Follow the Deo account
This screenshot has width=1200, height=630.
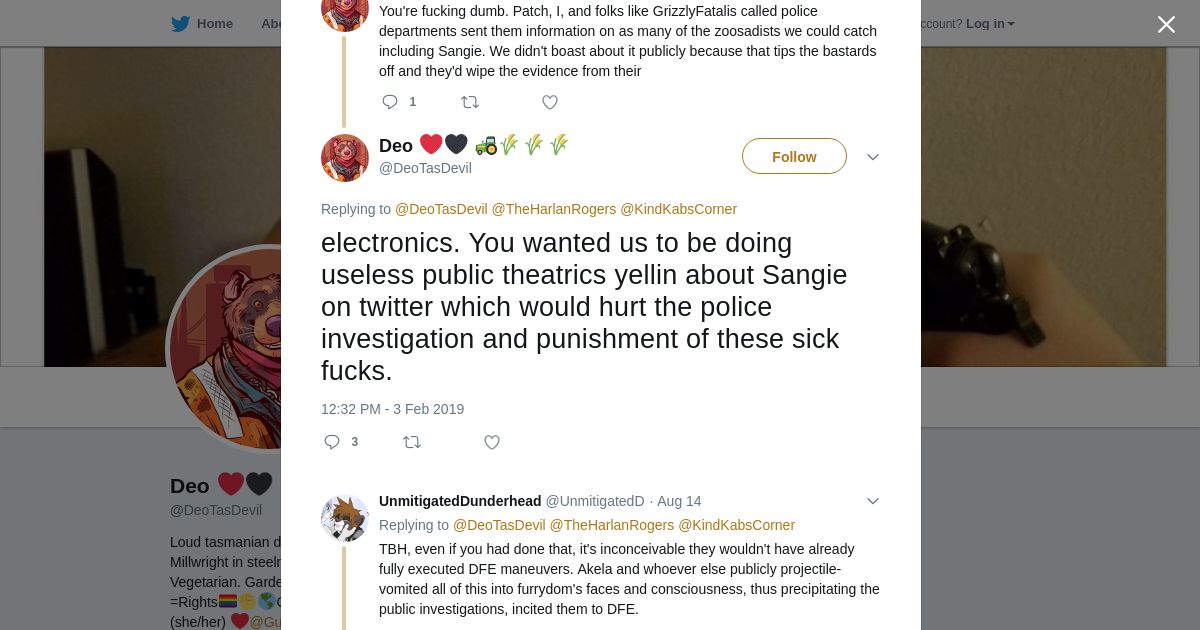pyautogui.click(x=794, y=157)
